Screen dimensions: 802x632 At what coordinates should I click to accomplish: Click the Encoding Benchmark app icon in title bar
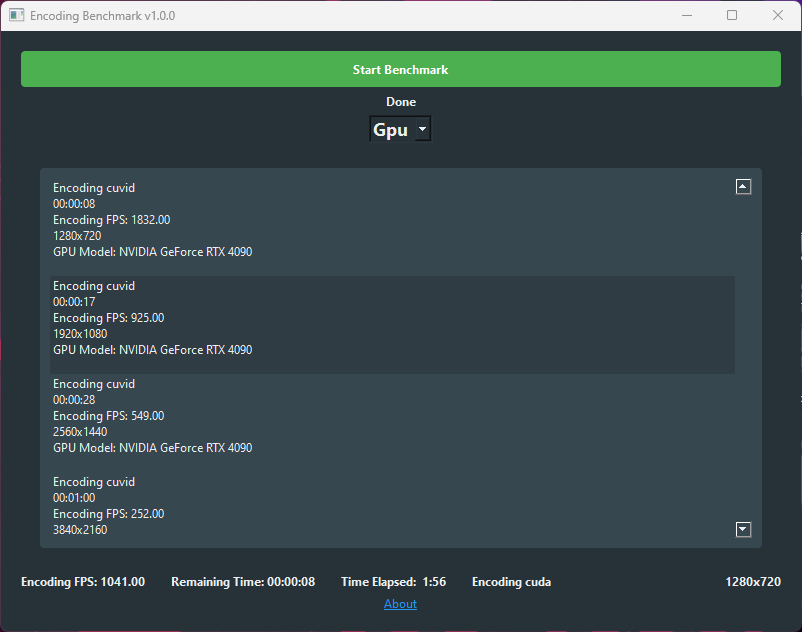(x=16, y=15)
